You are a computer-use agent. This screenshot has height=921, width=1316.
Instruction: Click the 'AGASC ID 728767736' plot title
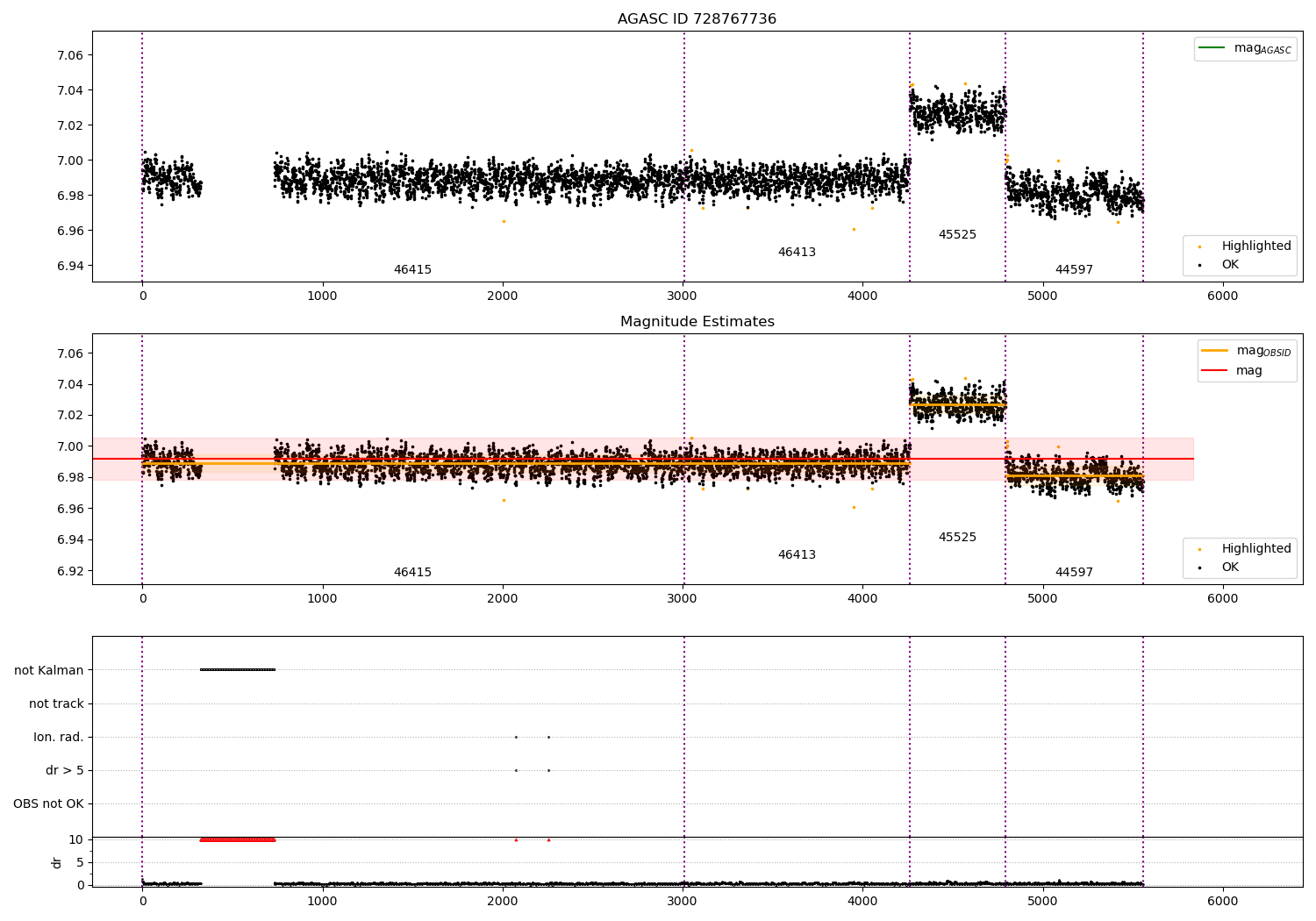coord(697,19)
